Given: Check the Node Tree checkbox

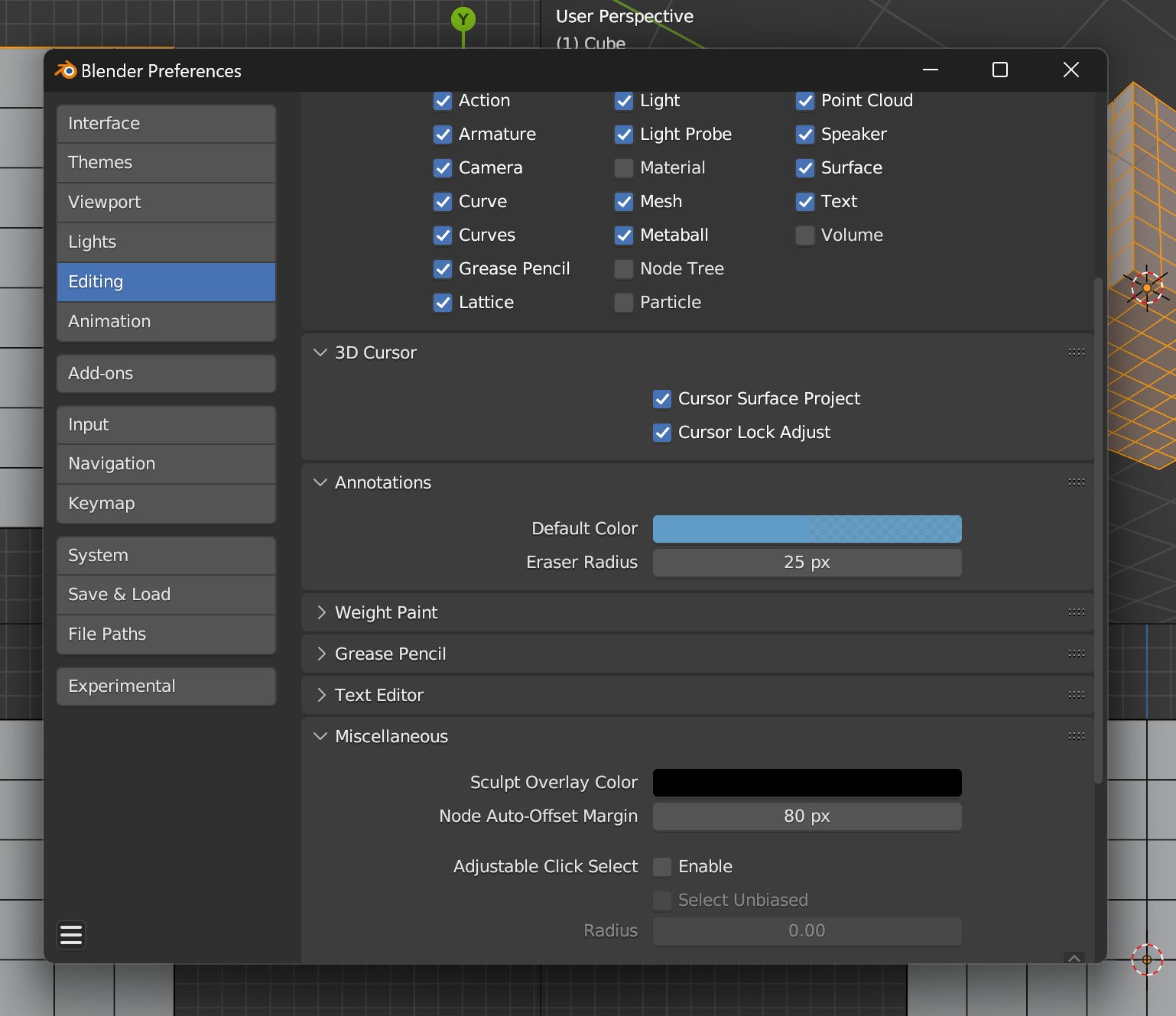Looking at the screenshot, I should tap(624, 269).
